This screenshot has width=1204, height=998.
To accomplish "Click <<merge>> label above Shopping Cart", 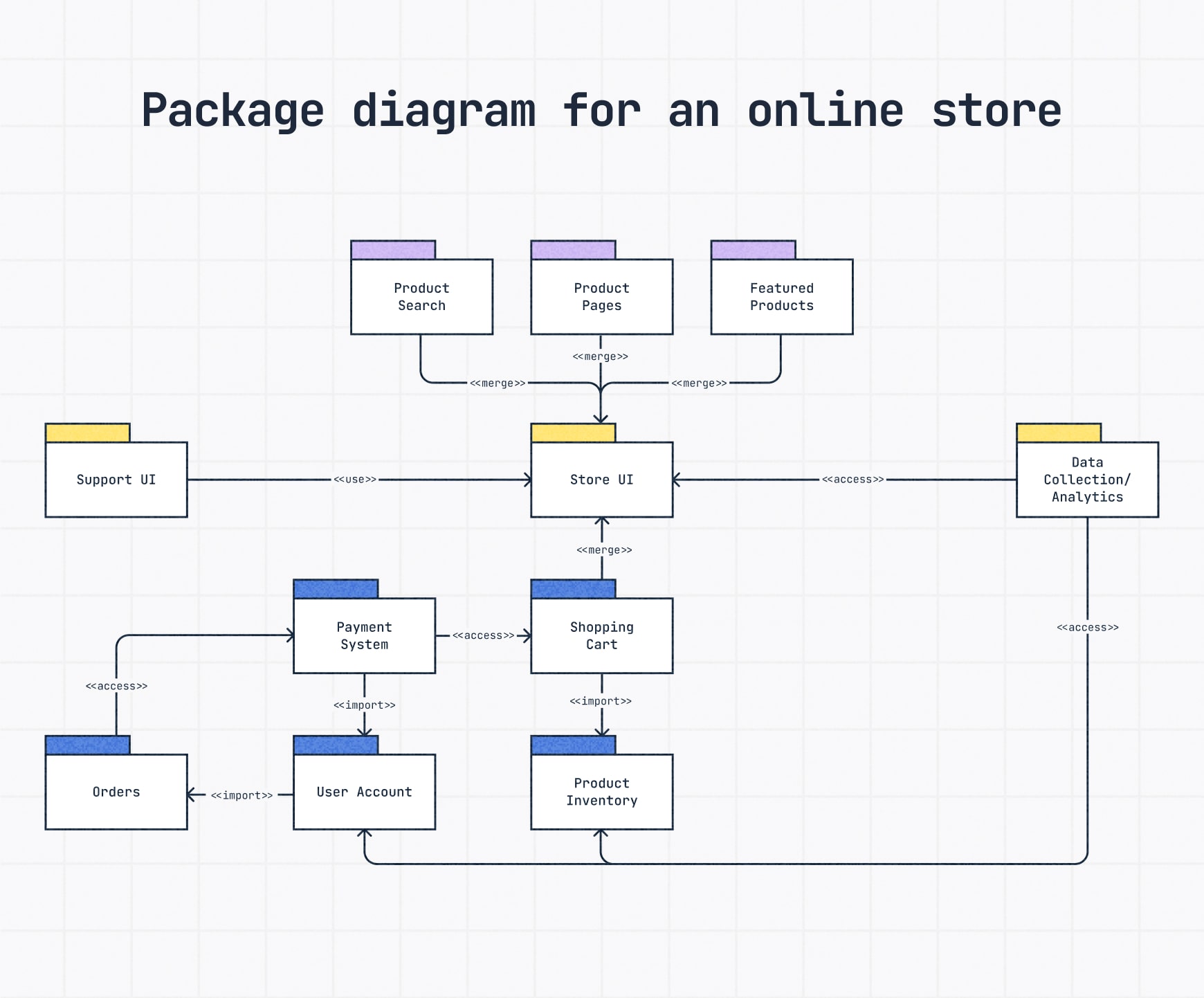I will (604, 550).
